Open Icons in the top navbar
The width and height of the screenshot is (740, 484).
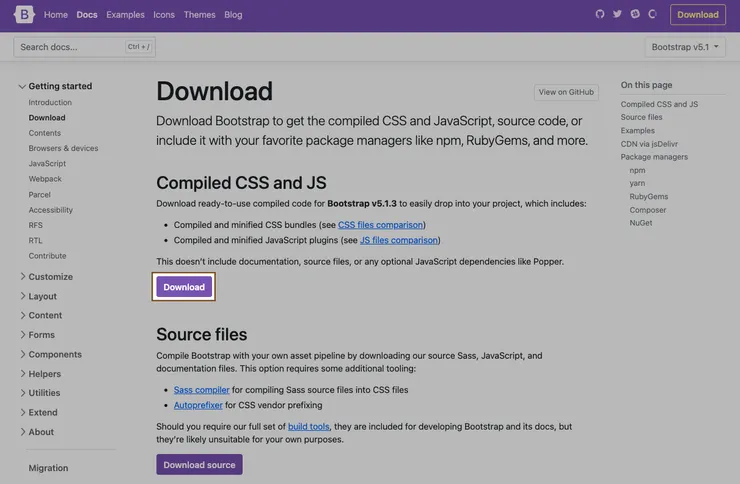(164, 15)
